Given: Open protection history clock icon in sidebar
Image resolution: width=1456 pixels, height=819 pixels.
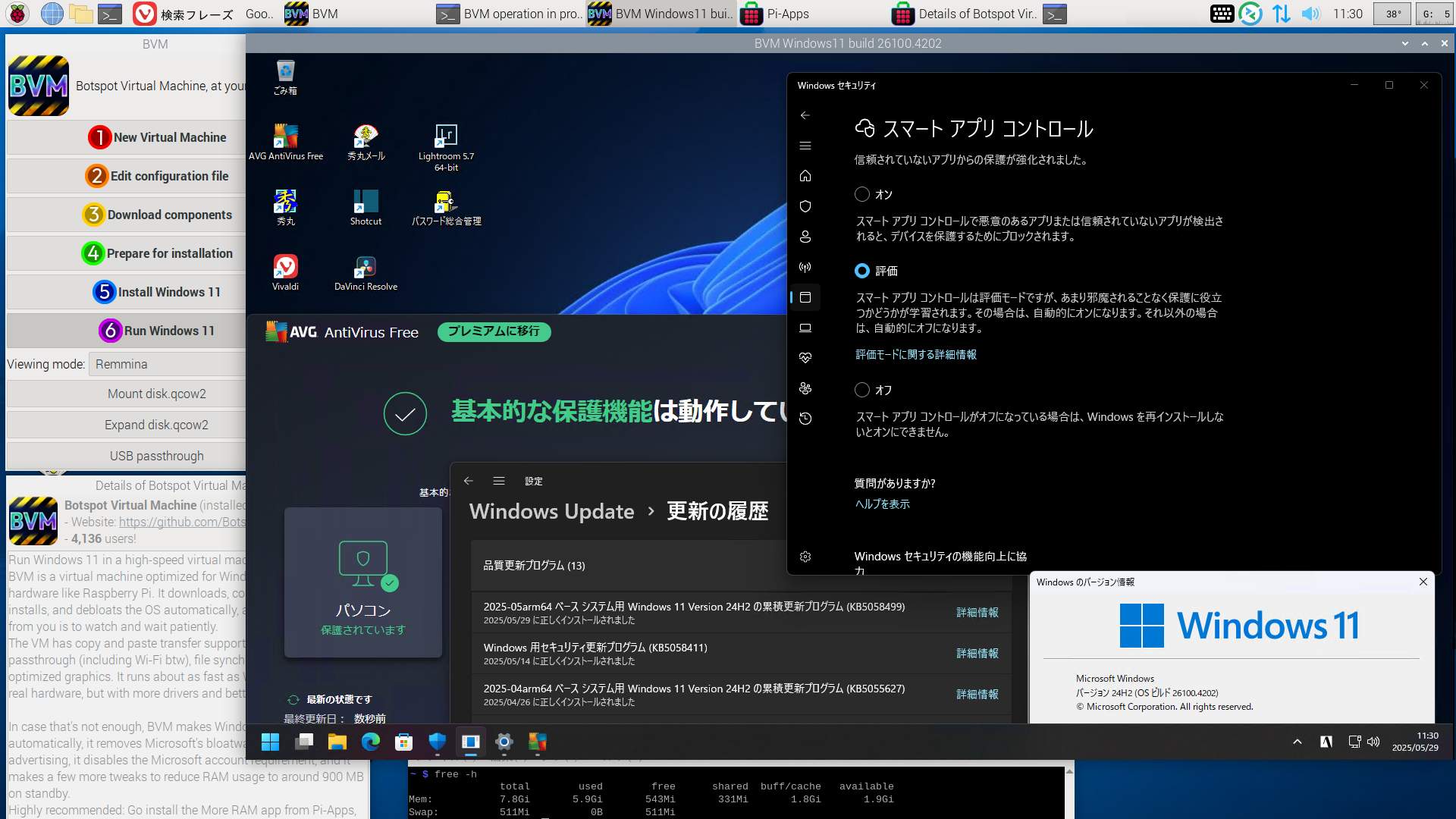Looking at the screenshot, I should pyautogui.click(x=805, y=419).
